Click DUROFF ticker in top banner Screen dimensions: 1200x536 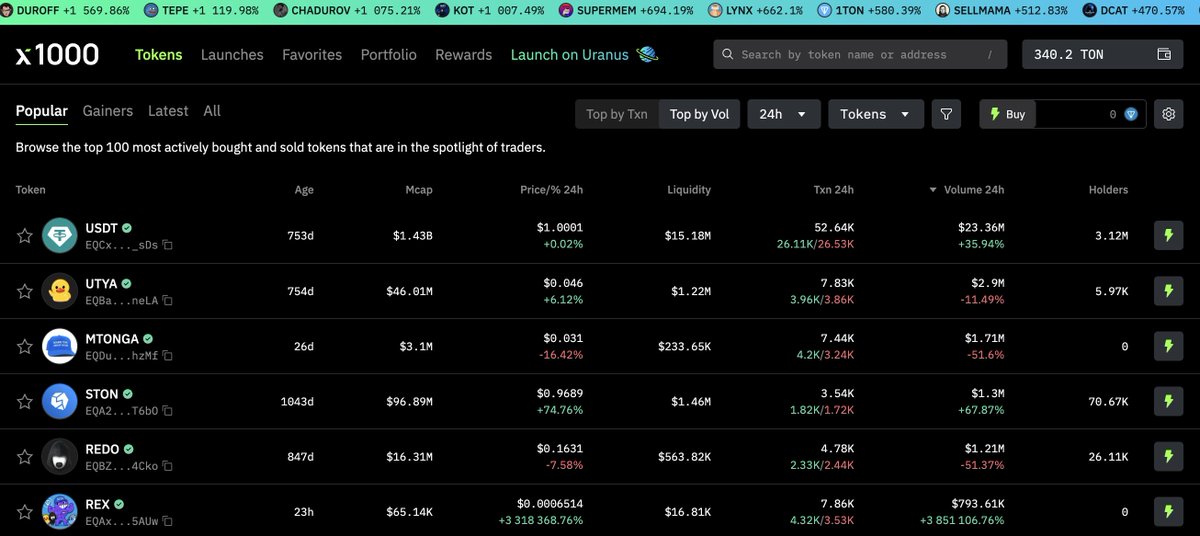coord(64,10)
